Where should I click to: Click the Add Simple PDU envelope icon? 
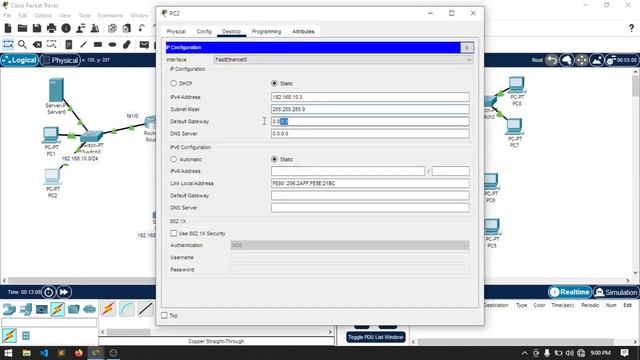pyautogui.click(x=144, y=44)
